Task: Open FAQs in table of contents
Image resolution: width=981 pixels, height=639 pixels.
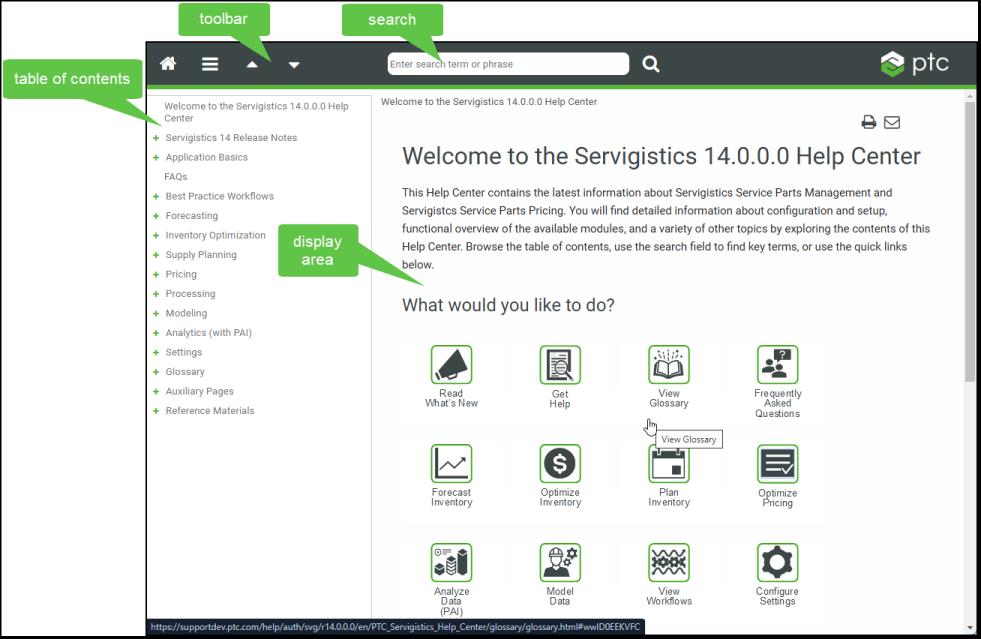Action: click(x=176, y=176)
